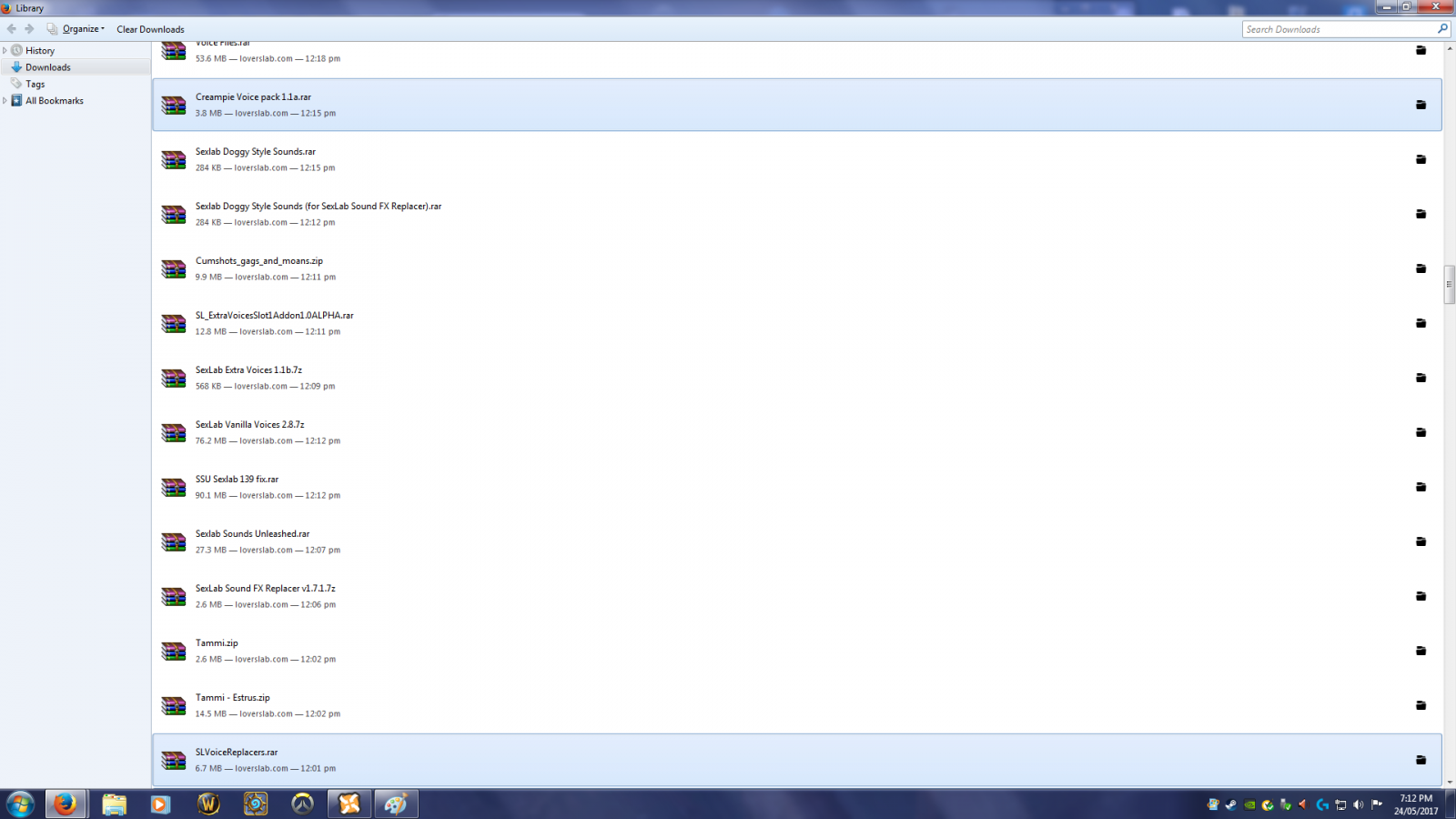The height and width of the screenshot is (819, 1456).
Task: Open containing folder for Sexlab Doggy Style Sounds.rar
Action: (x=1421, y=159)
